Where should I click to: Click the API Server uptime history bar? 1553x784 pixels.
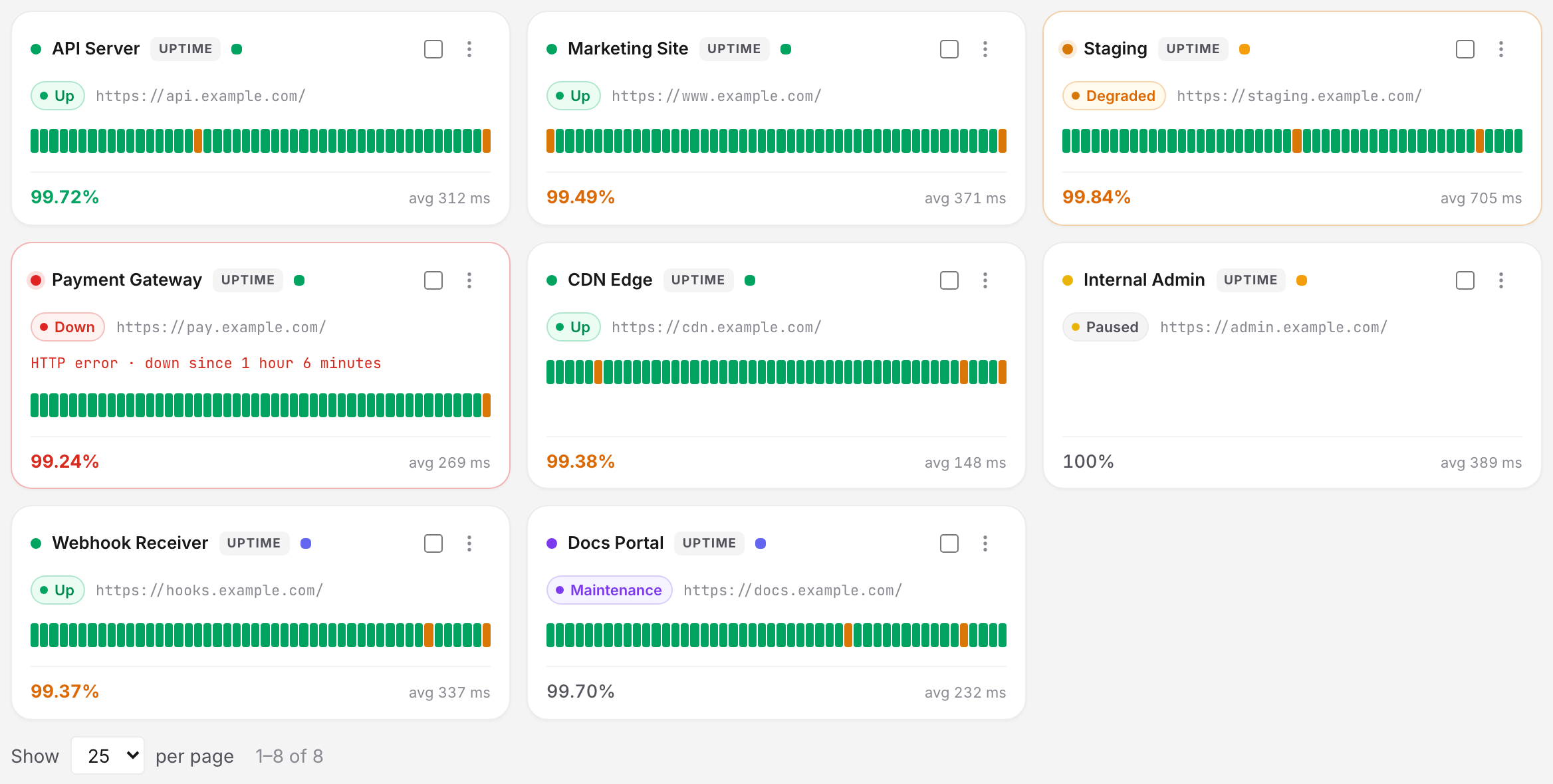point(261,141)
